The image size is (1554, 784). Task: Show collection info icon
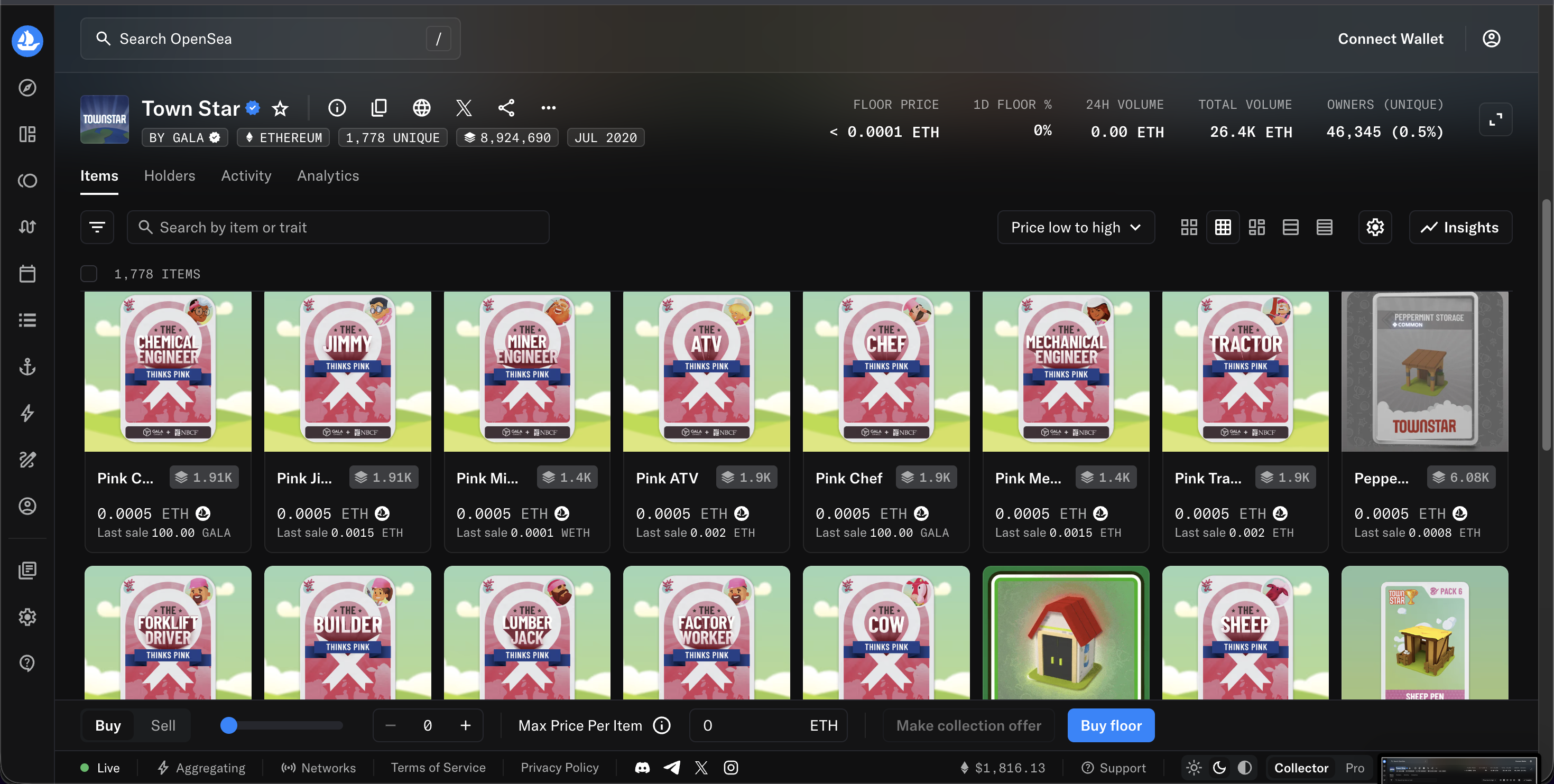(x=337, y=108)
